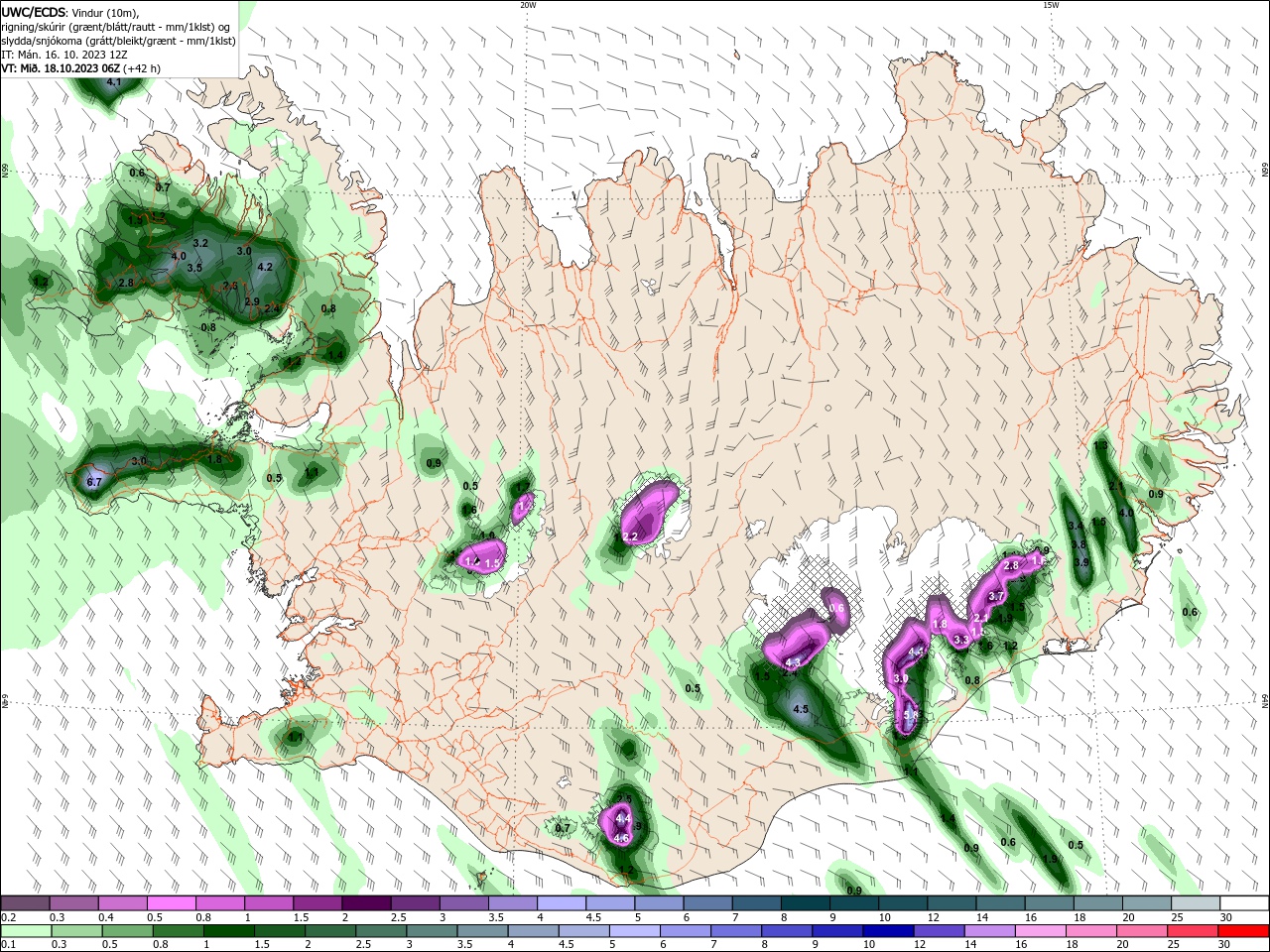The width and height of the screenshot is (1270, 952).
Task: Select the 5.8 precipitation value
Action: [x=911, y=714]
